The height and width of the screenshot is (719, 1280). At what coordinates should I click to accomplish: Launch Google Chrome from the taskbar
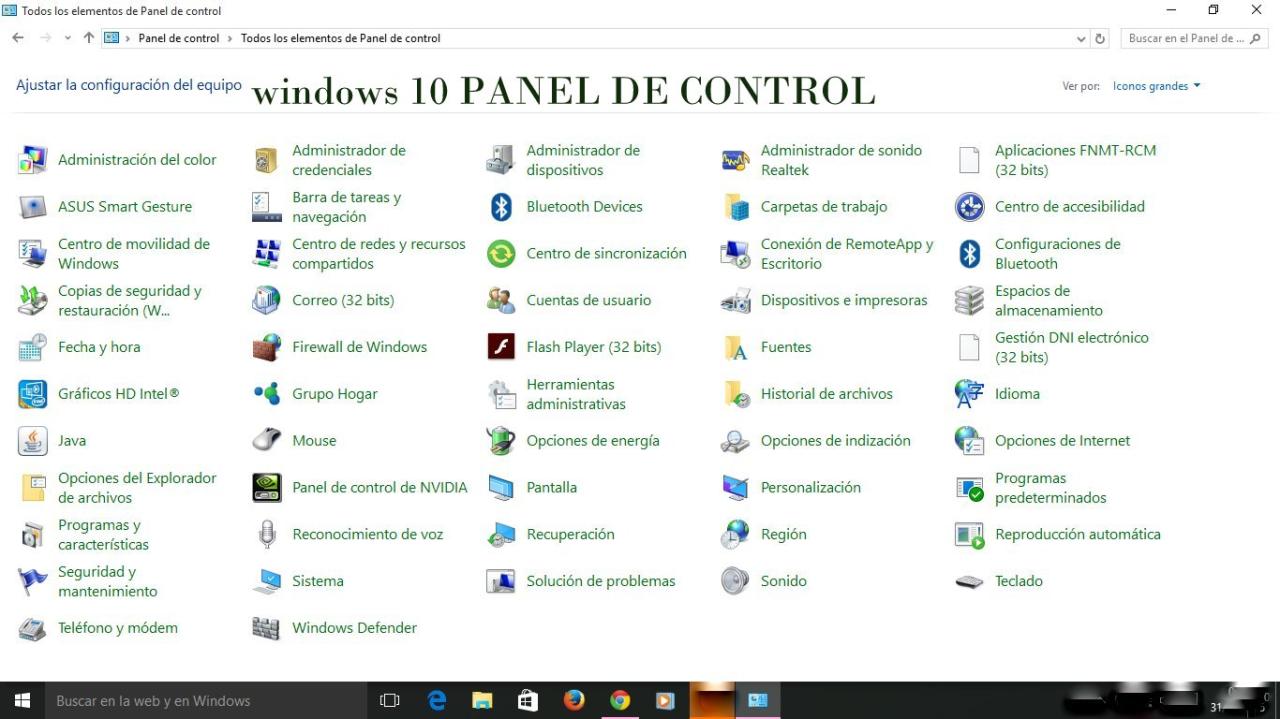[619, 700]
